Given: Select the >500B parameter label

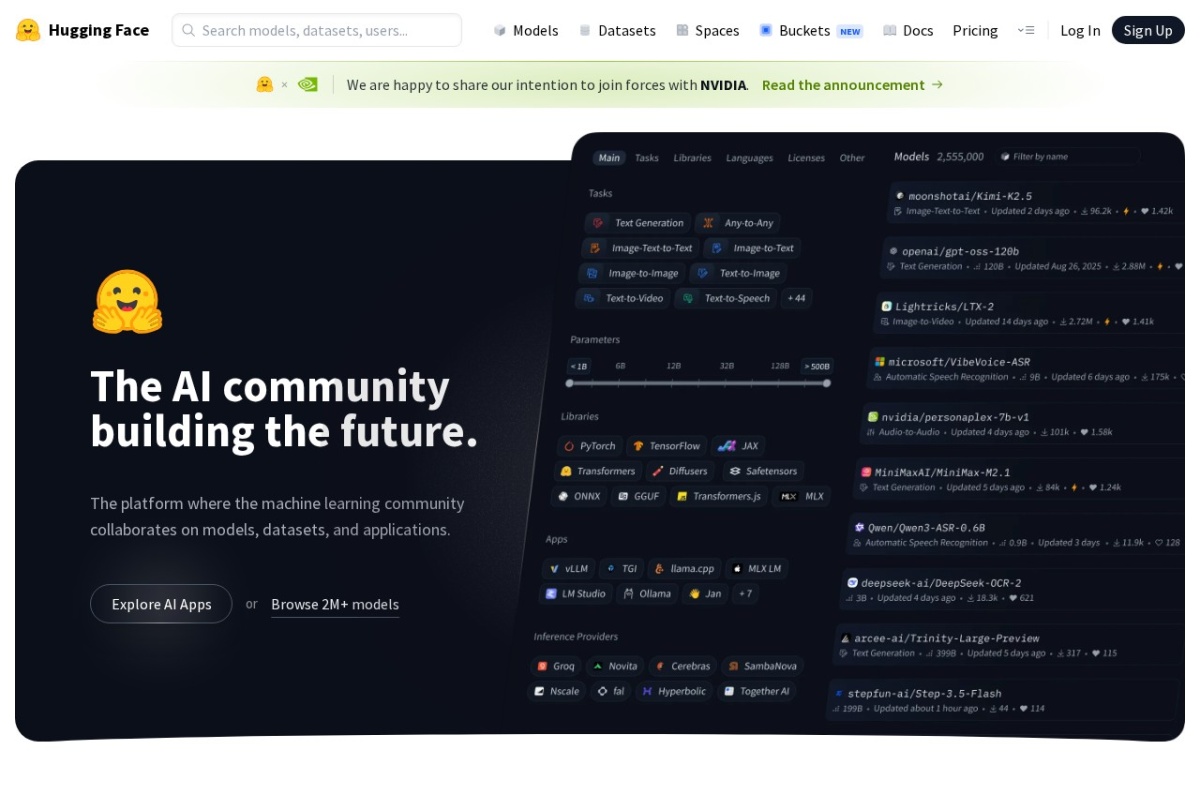Looking at the screenshot, I should tap(816, 366).
